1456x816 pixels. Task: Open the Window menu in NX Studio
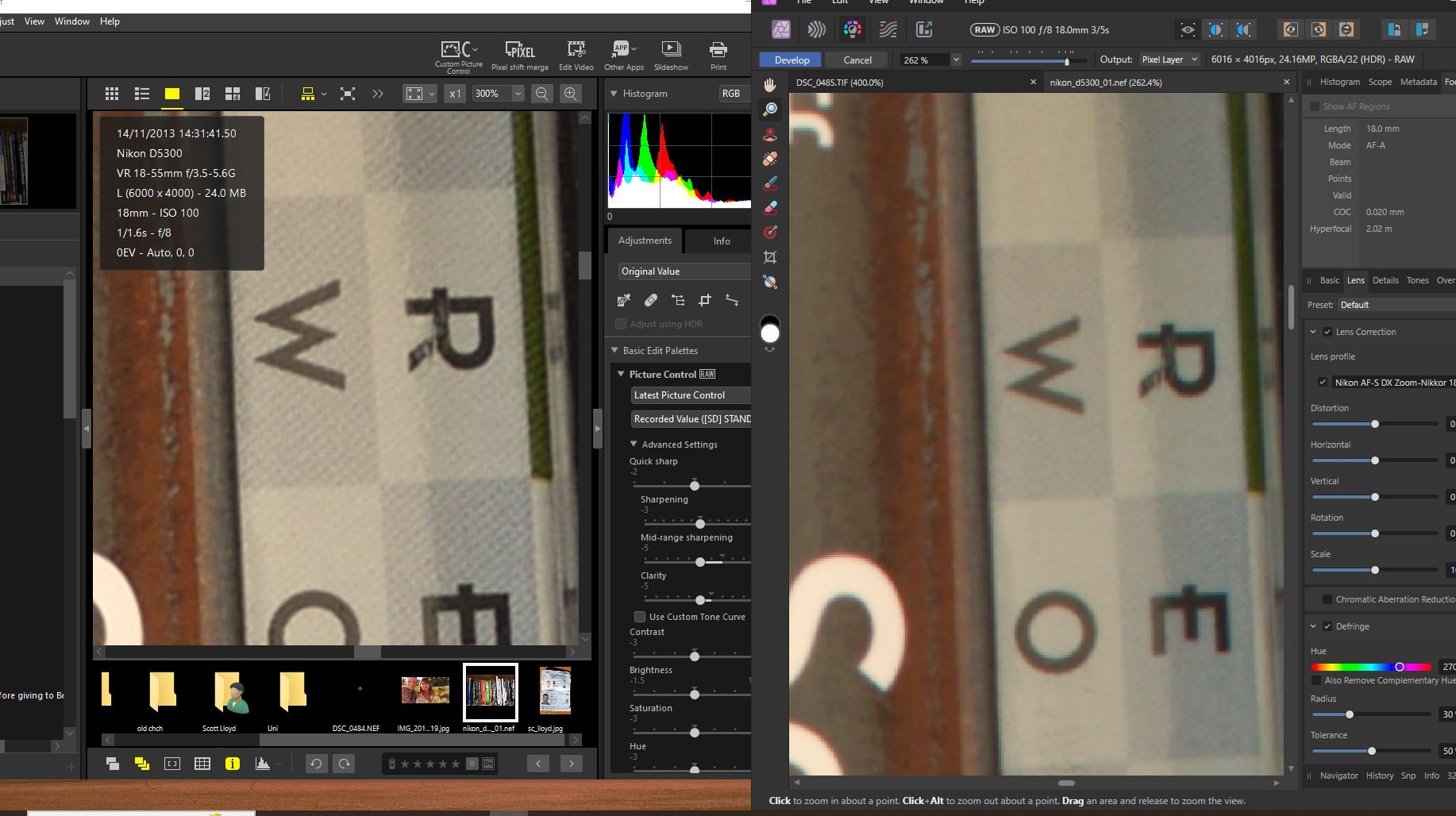(x=72, y=21)
